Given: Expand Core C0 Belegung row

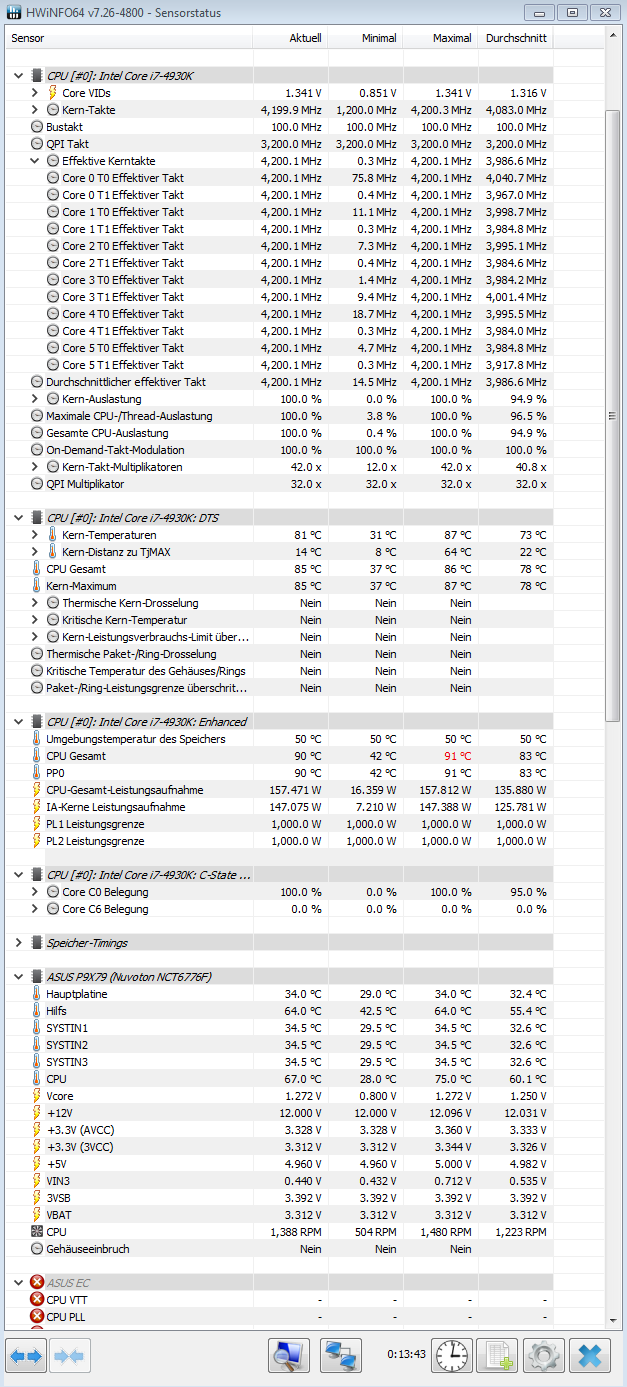Looking at the screenshot, I should [35, 892].
